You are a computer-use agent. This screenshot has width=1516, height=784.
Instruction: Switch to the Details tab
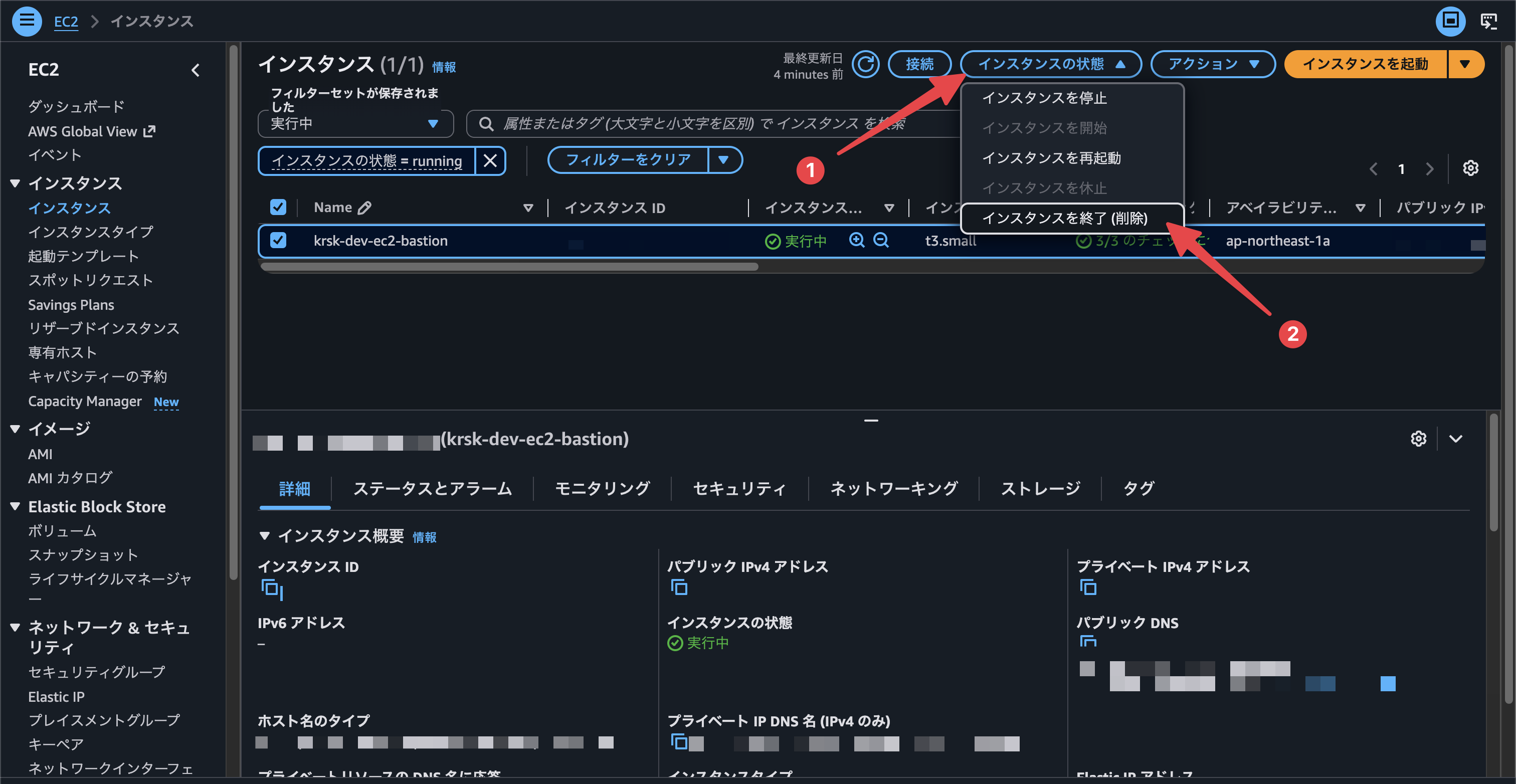tap(294, 489)
